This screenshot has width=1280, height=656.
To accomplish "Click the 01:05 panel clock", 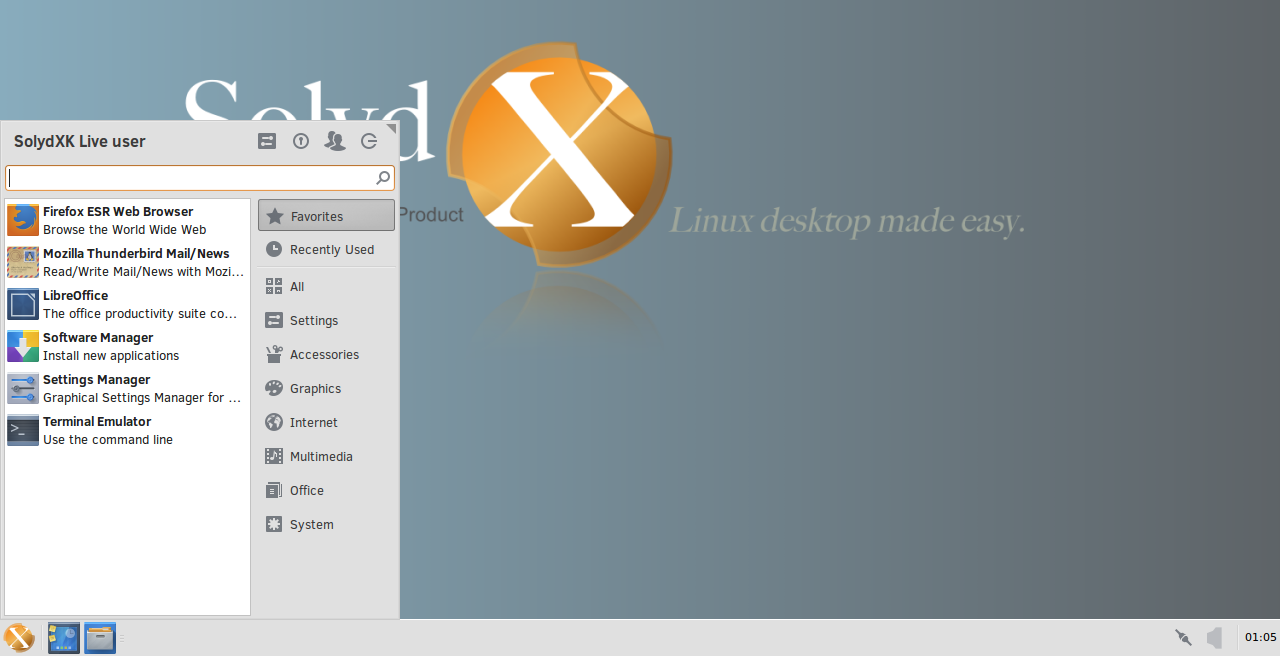I will pos(1260,637).
